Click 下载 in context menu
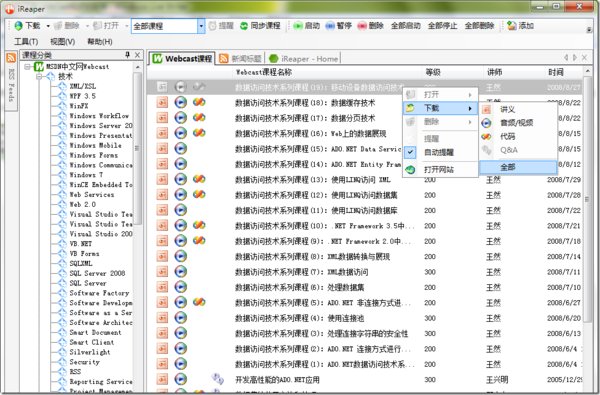Viewport: 600px width, 395px height. click(x=440, y=108)
